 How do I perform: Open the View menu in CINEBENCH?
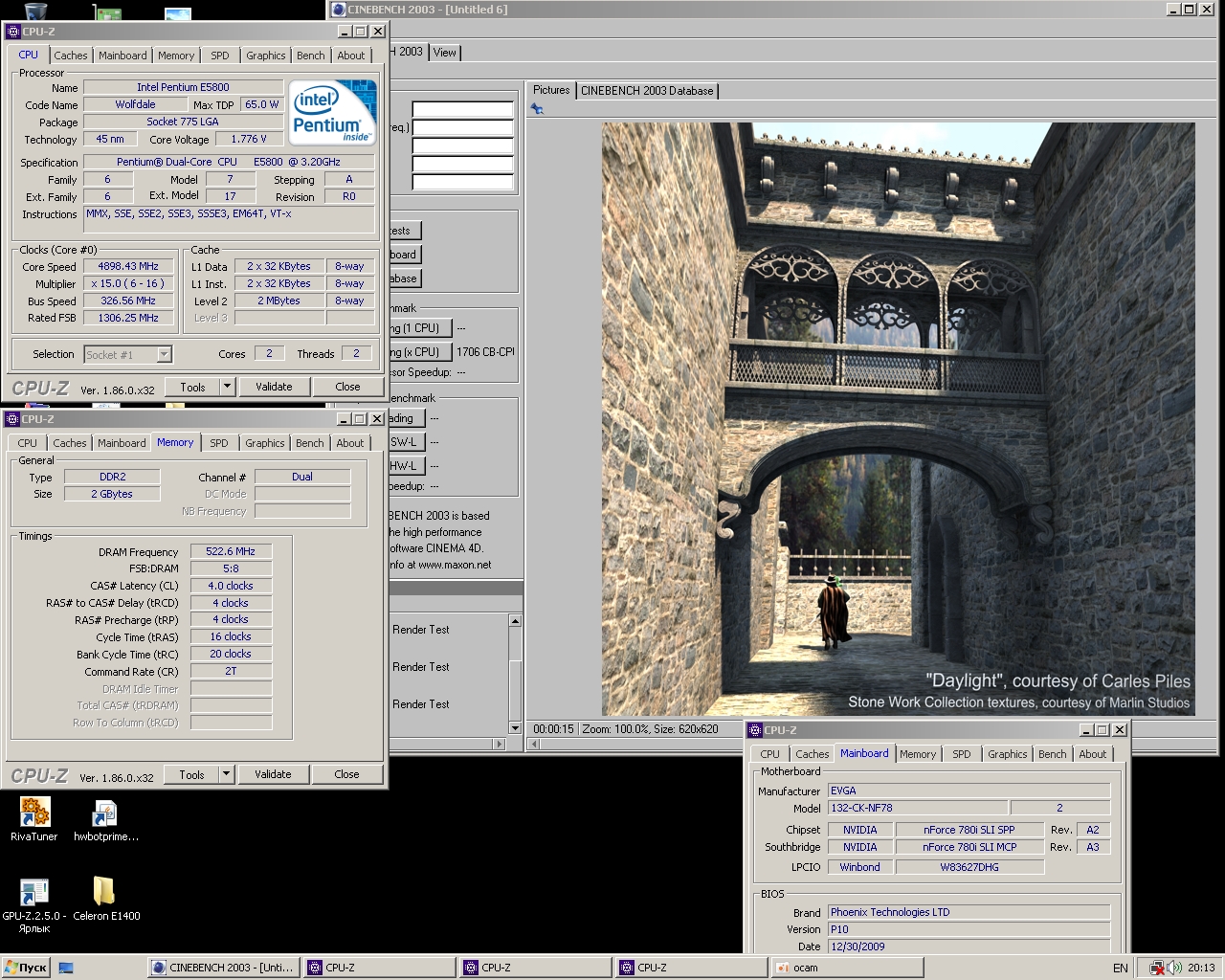click(445, 53)
